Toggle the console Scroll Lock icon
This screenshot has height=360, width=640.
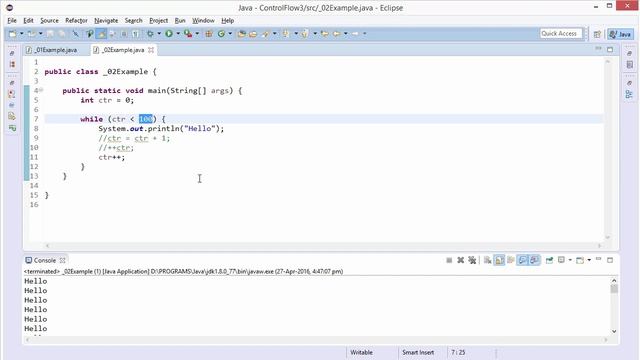point(499,260)
